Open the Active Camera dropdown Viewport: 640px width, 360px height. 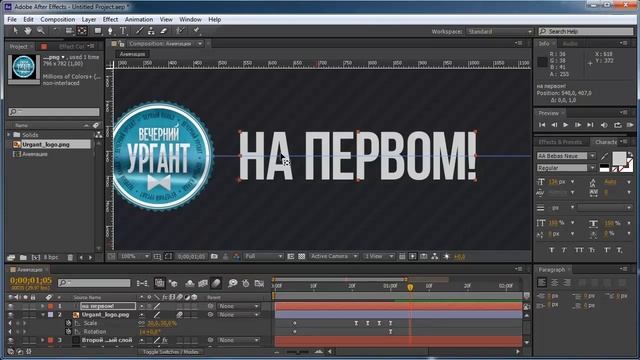[x=333, y=256]
